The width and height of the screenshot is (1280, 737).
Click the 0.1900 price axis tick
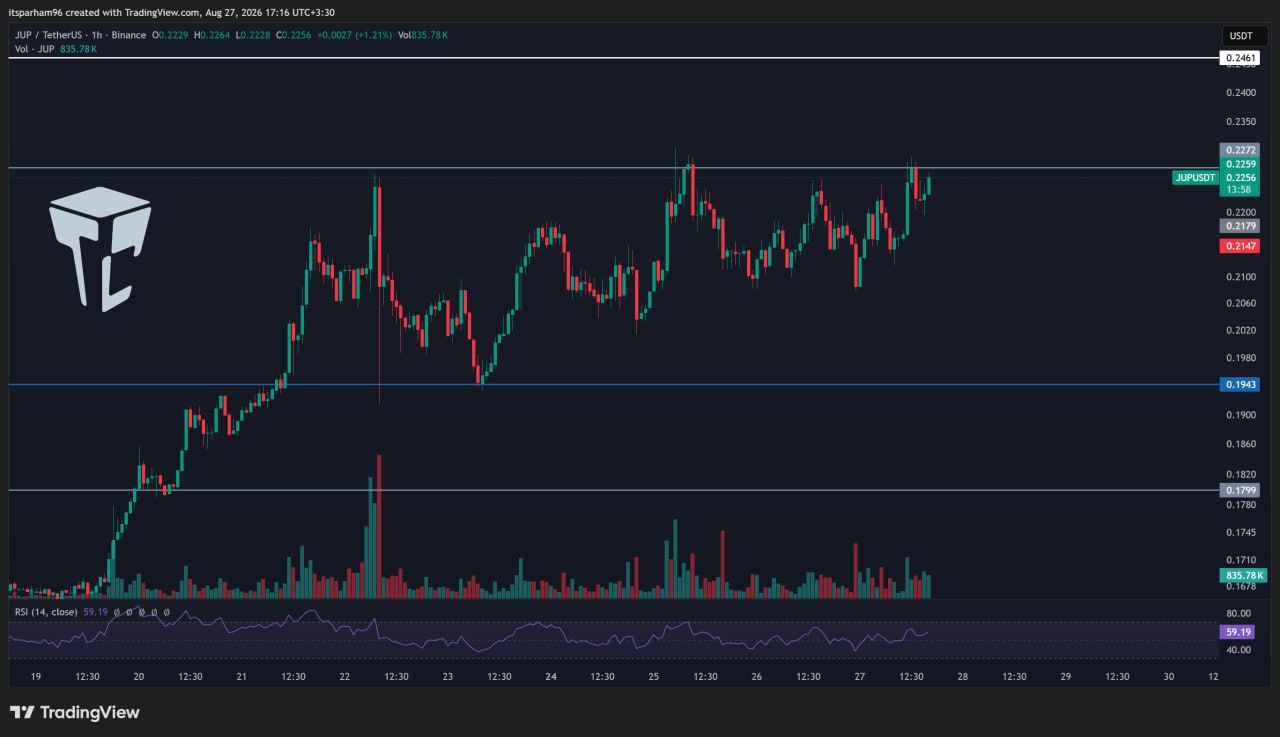1239,415
